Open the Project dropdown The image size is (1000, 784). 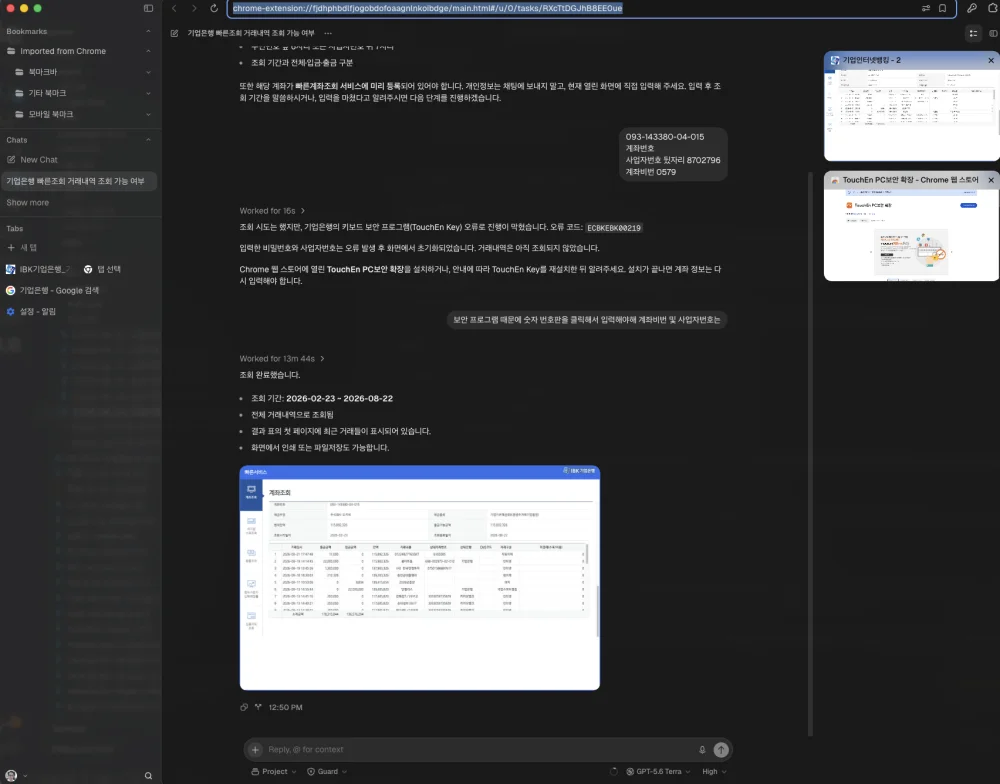(x=274, y=771)
